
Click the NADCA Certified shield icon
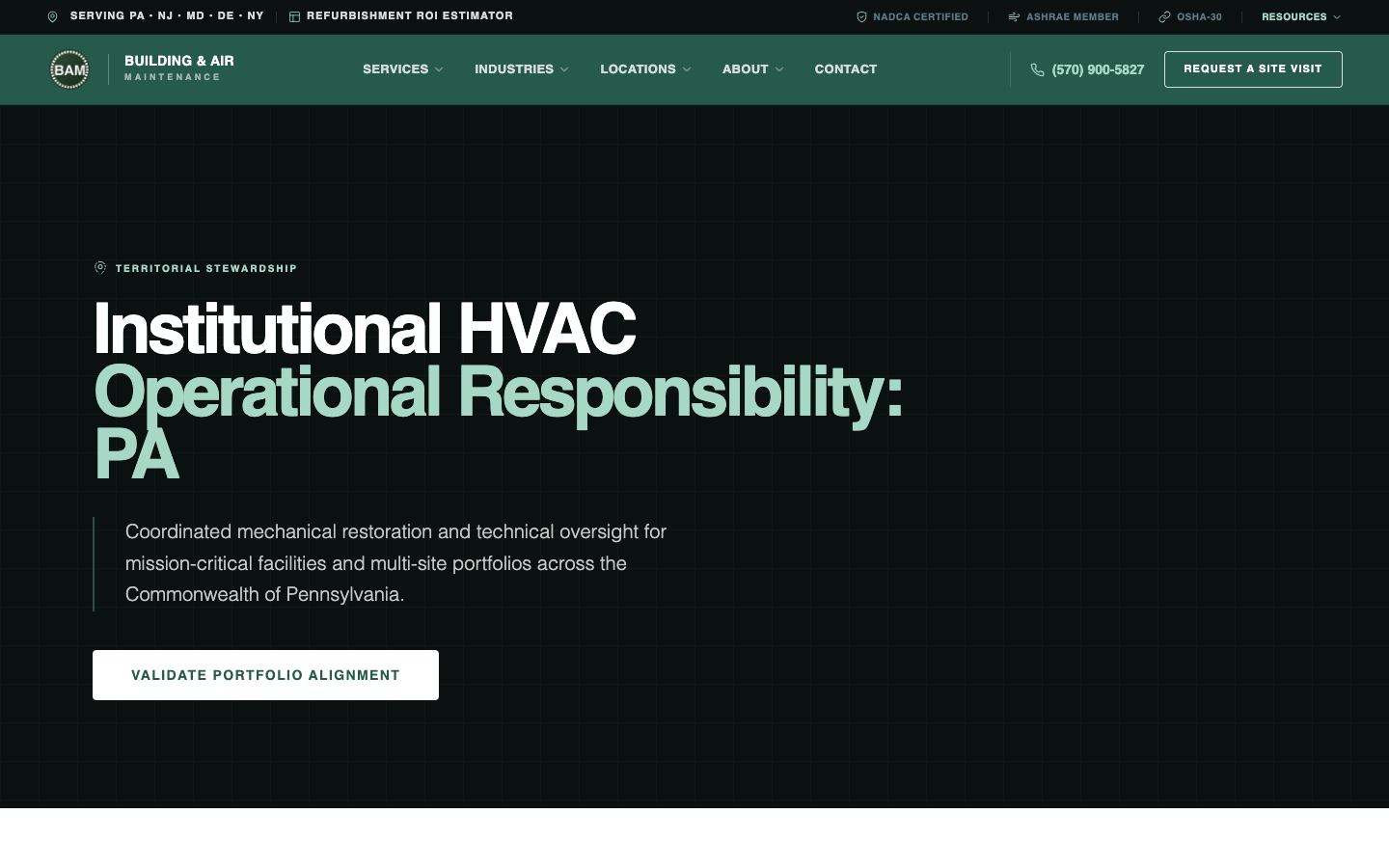[861, 16]
